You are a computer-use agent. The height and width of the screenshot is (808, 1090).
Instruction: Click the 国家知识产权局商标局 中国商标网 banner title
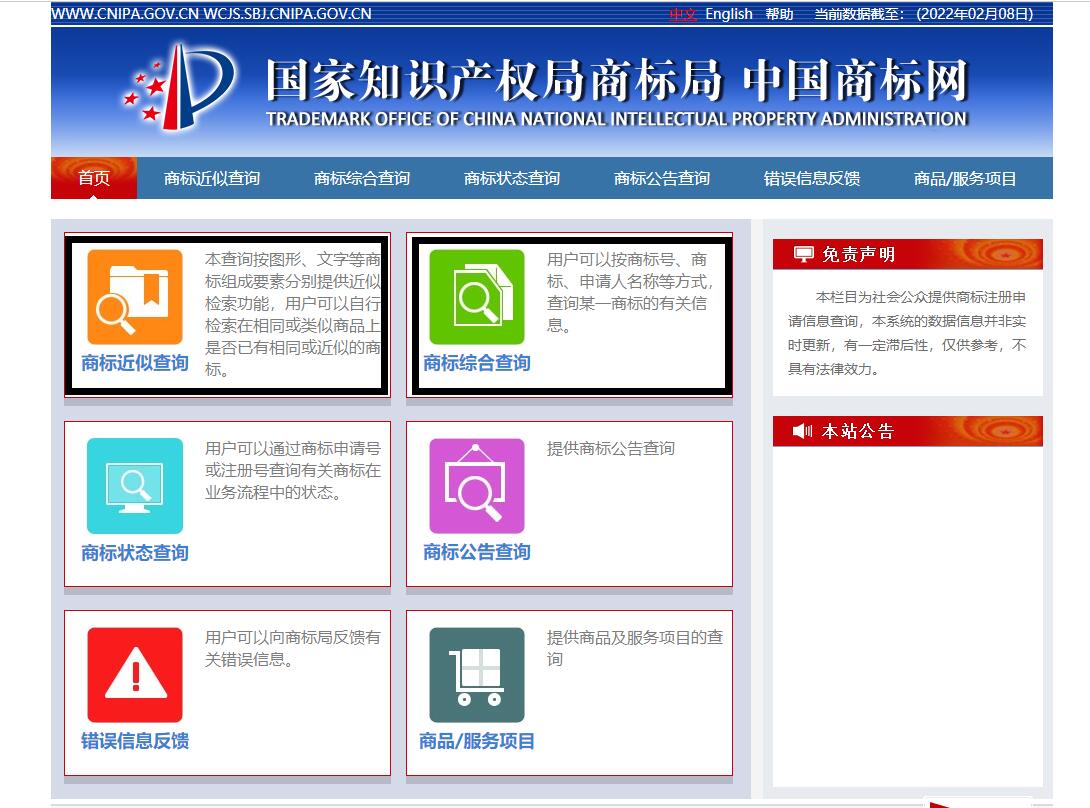617,80
